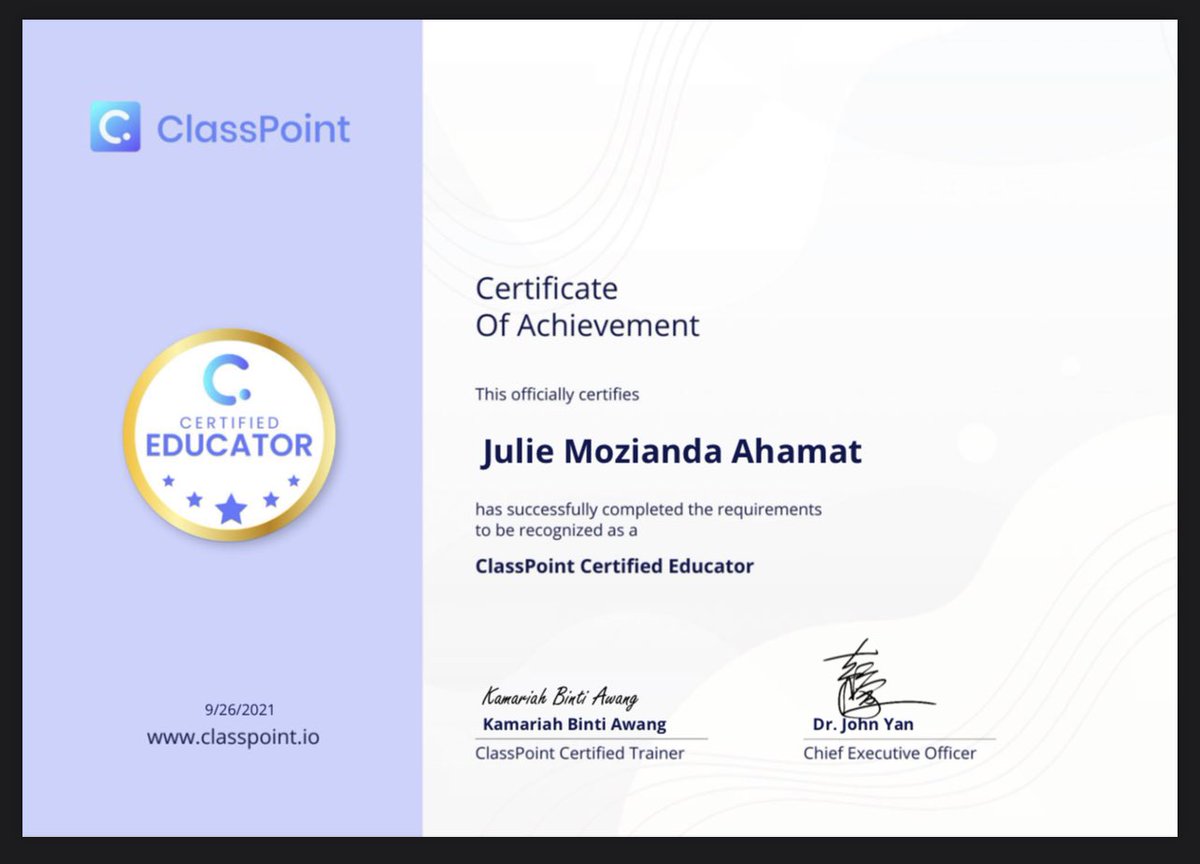Click the "ClassPoint Certified Trainer" label

pos(580,753)
